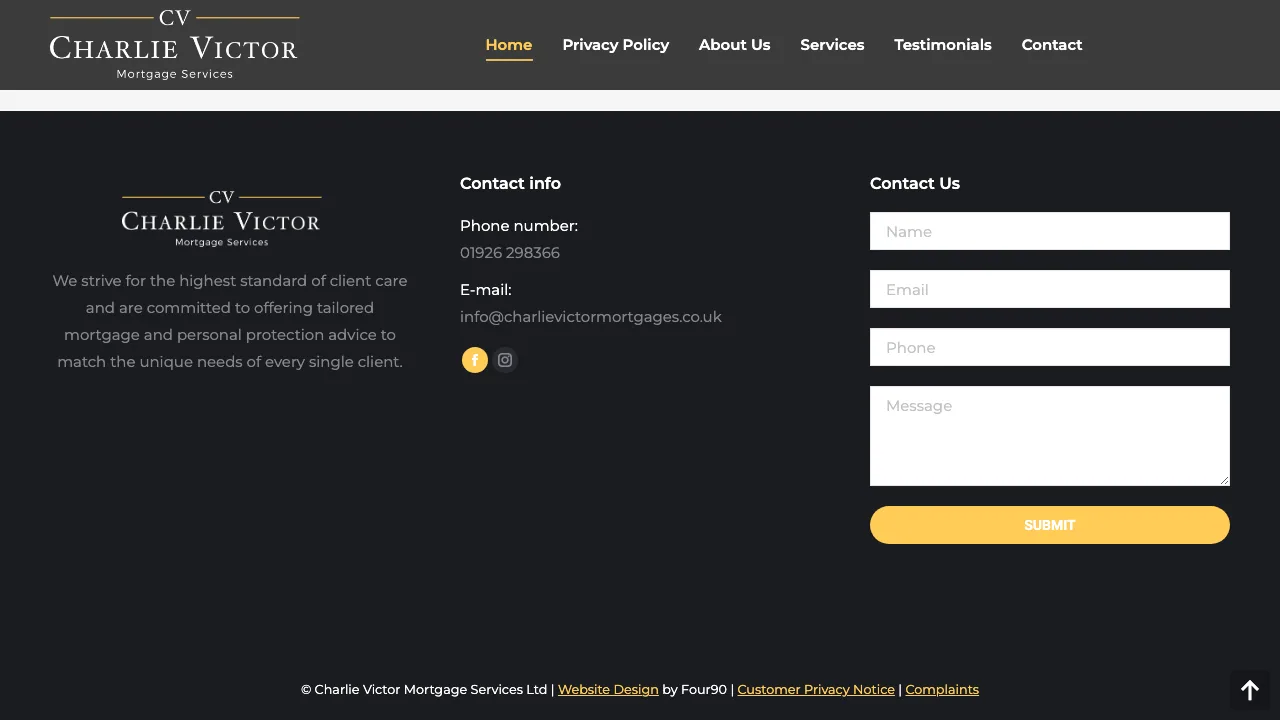Image resolution: width=1280 pixels, height=720 pixels.
Task: Open the Website Design link
Action: coord(608,689)
